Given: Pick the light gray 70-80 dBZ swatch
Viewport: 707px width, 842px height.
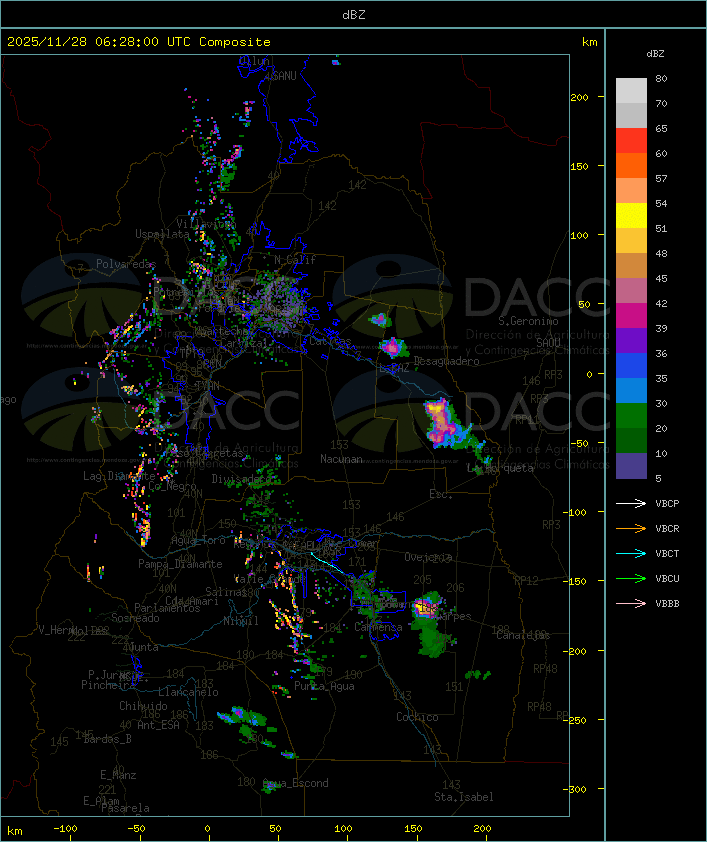Looking at the screenshot, I should (x=631, y=90).
